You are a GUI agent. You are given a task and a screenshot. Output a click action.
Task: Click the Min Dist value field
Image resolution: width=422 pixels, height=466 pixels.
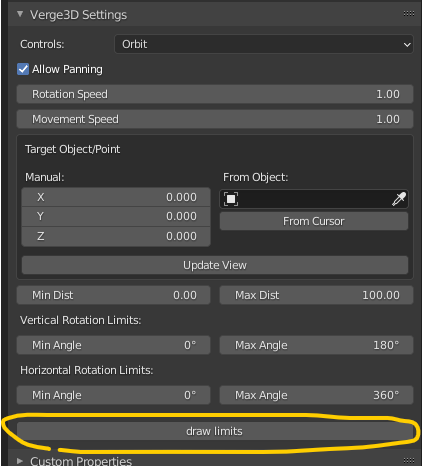click(113, 295)
